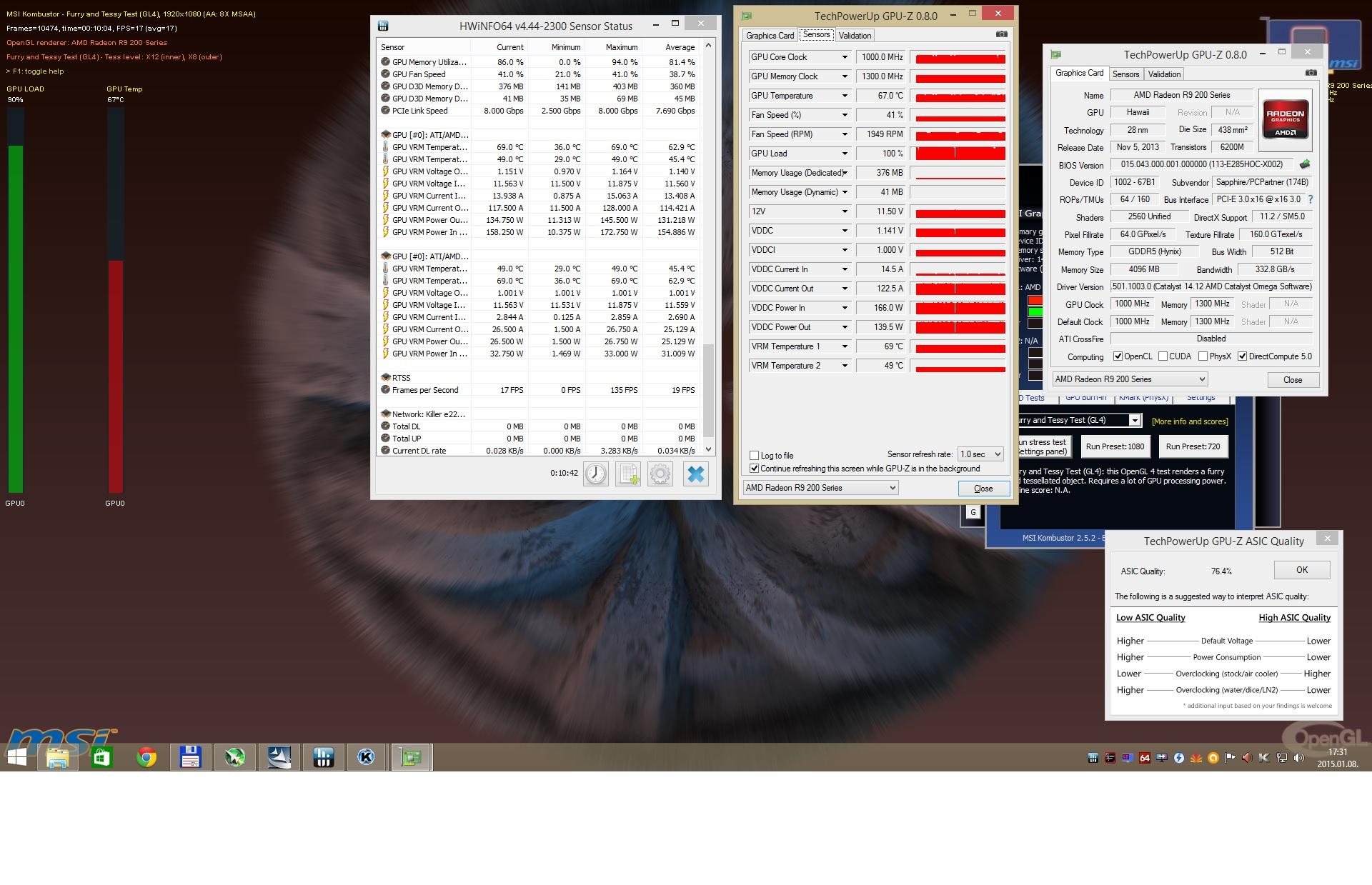Toggle the OpenCL computing checkbox

pos(1118,356)
